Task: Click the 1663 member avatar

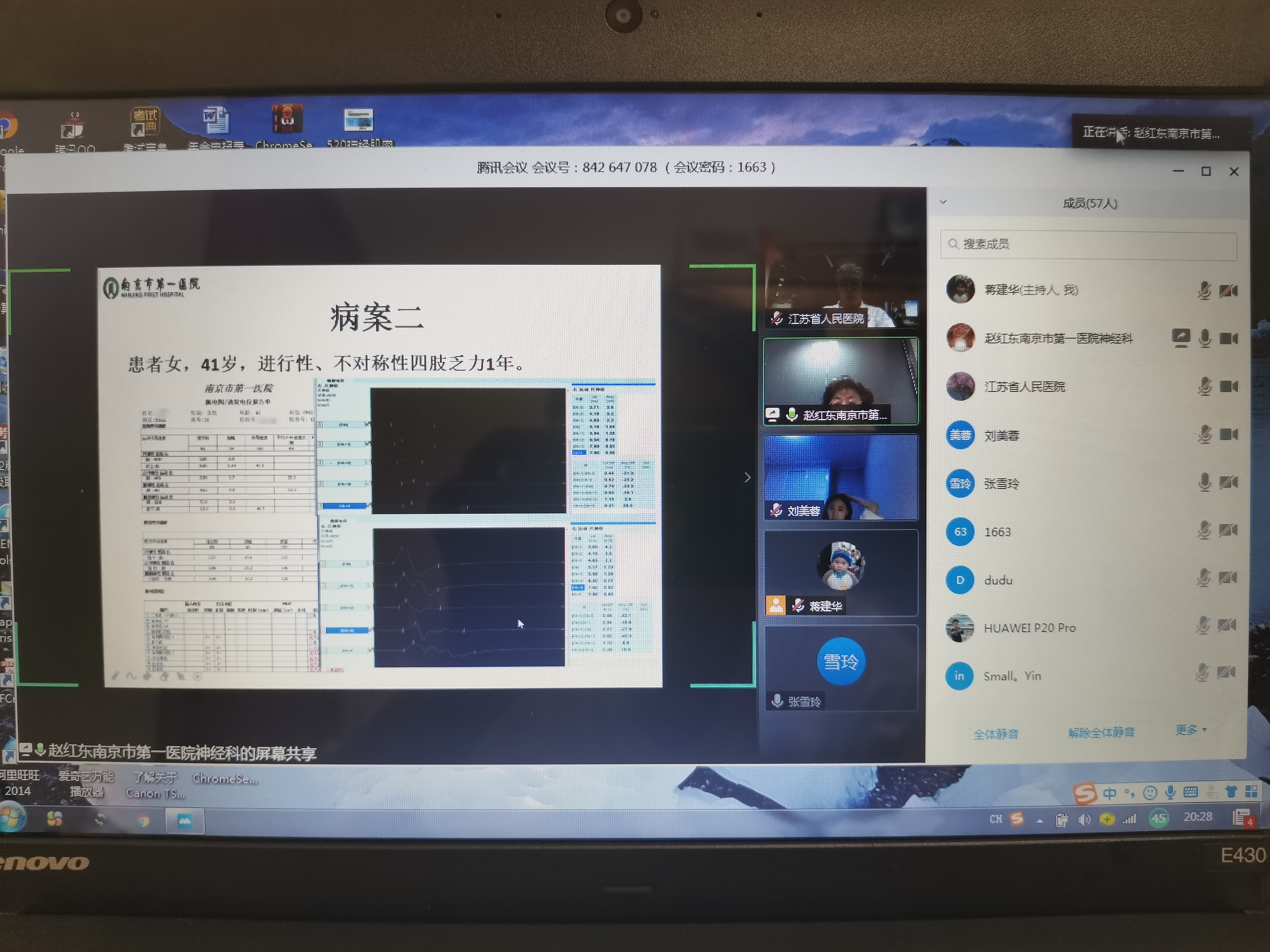Action: 960,532
